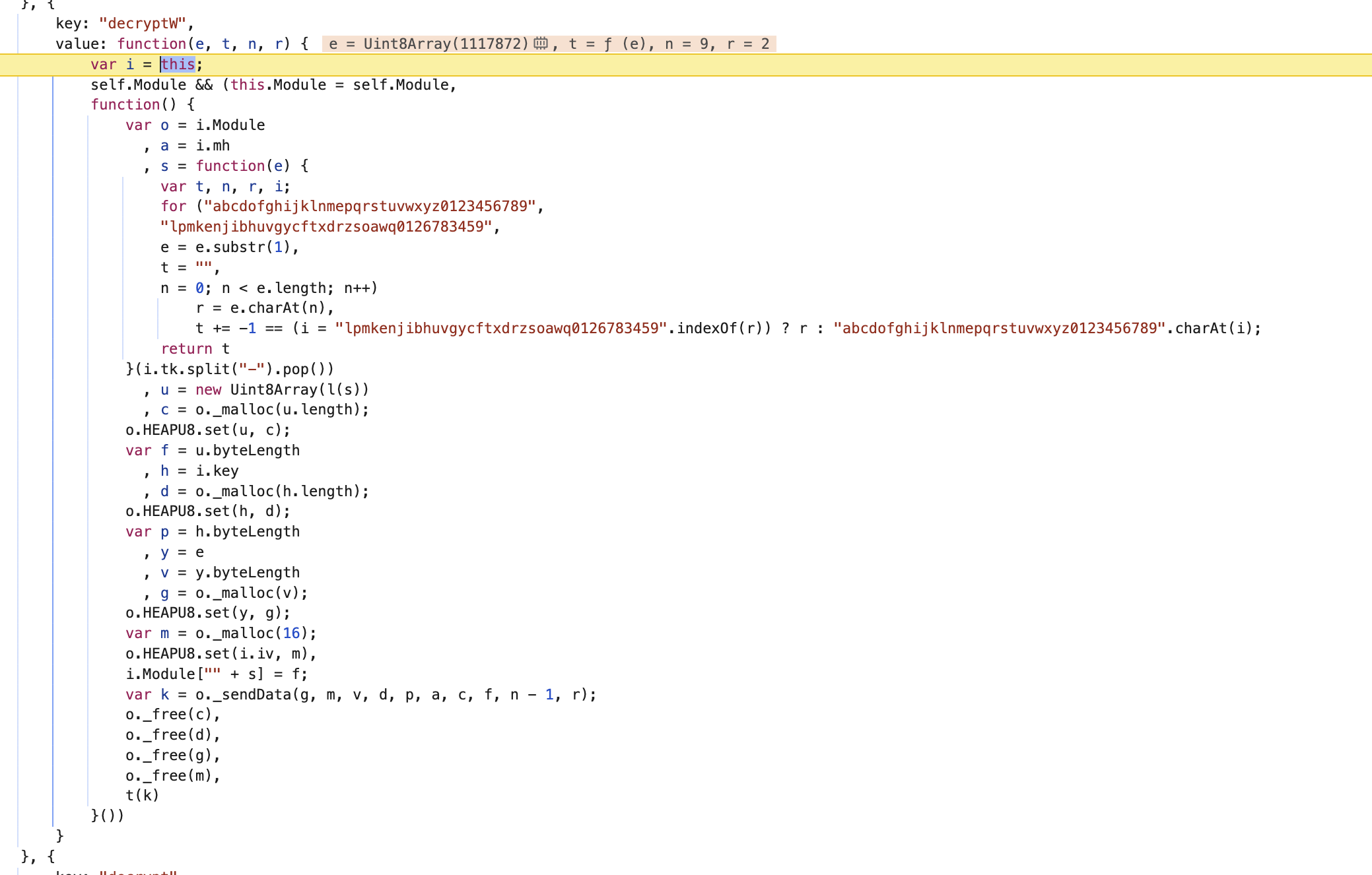Open memory inspector icon beside Uint8Array value
This screenshot has width=1372, height=875.
click(x=541, y=44)
